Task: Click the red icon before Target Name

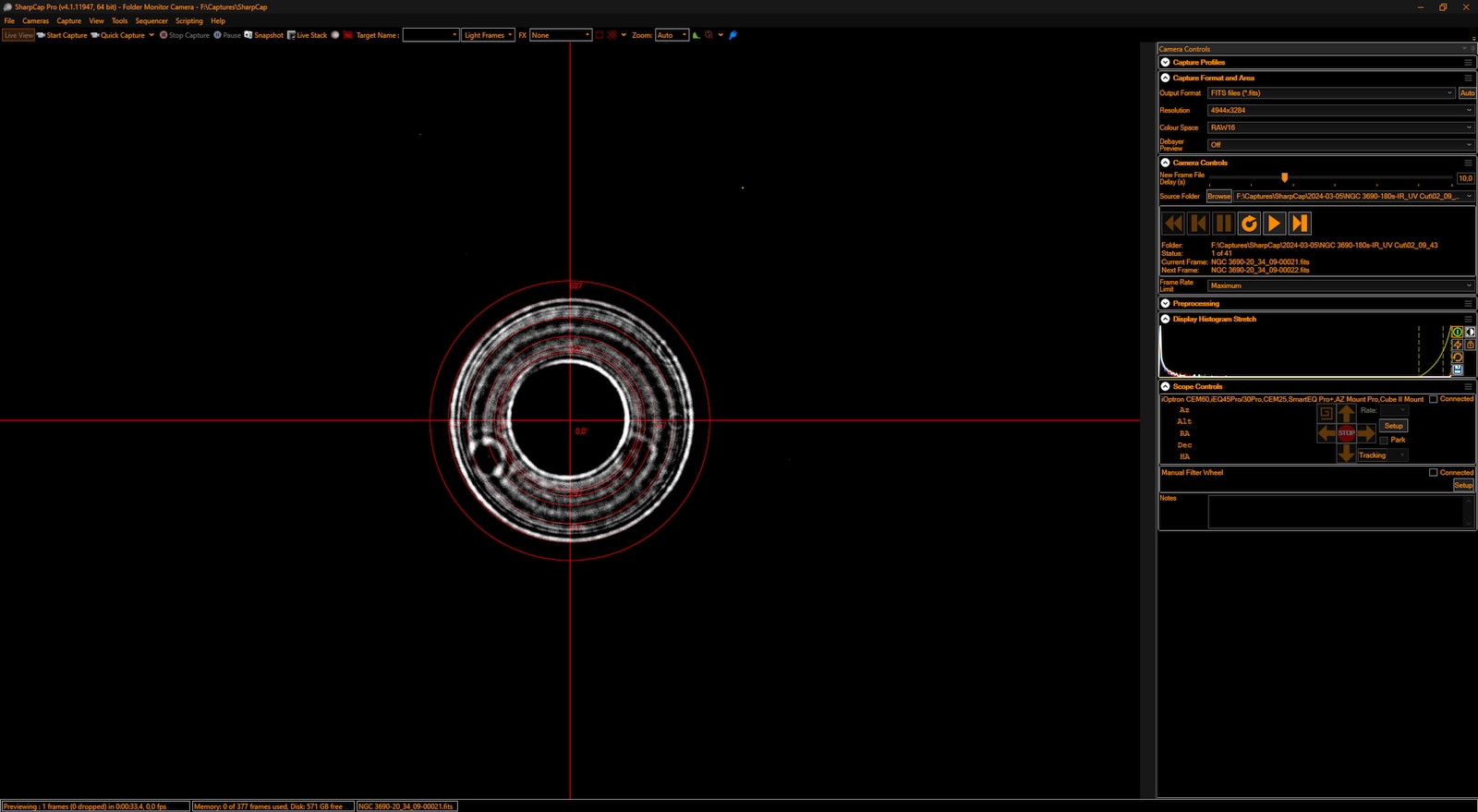Action: pyautogui.click(x=348, y=35)
